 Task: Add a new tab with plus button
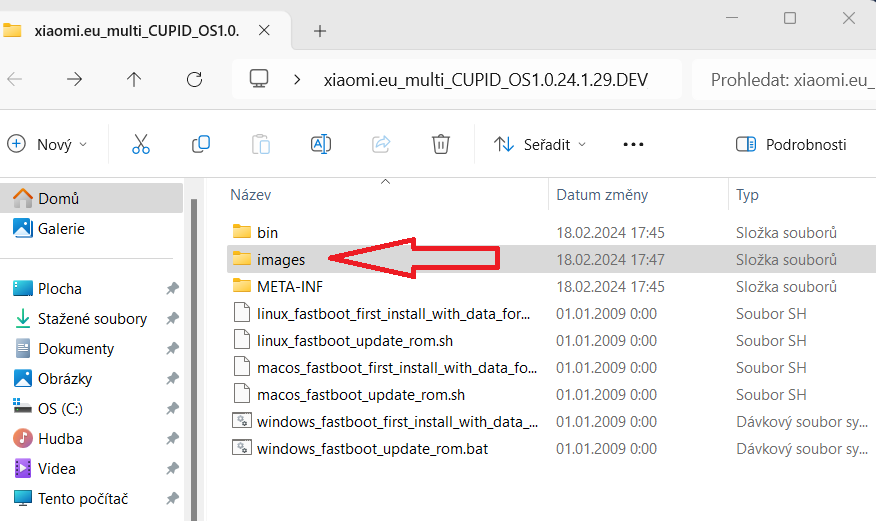[320, 31]
